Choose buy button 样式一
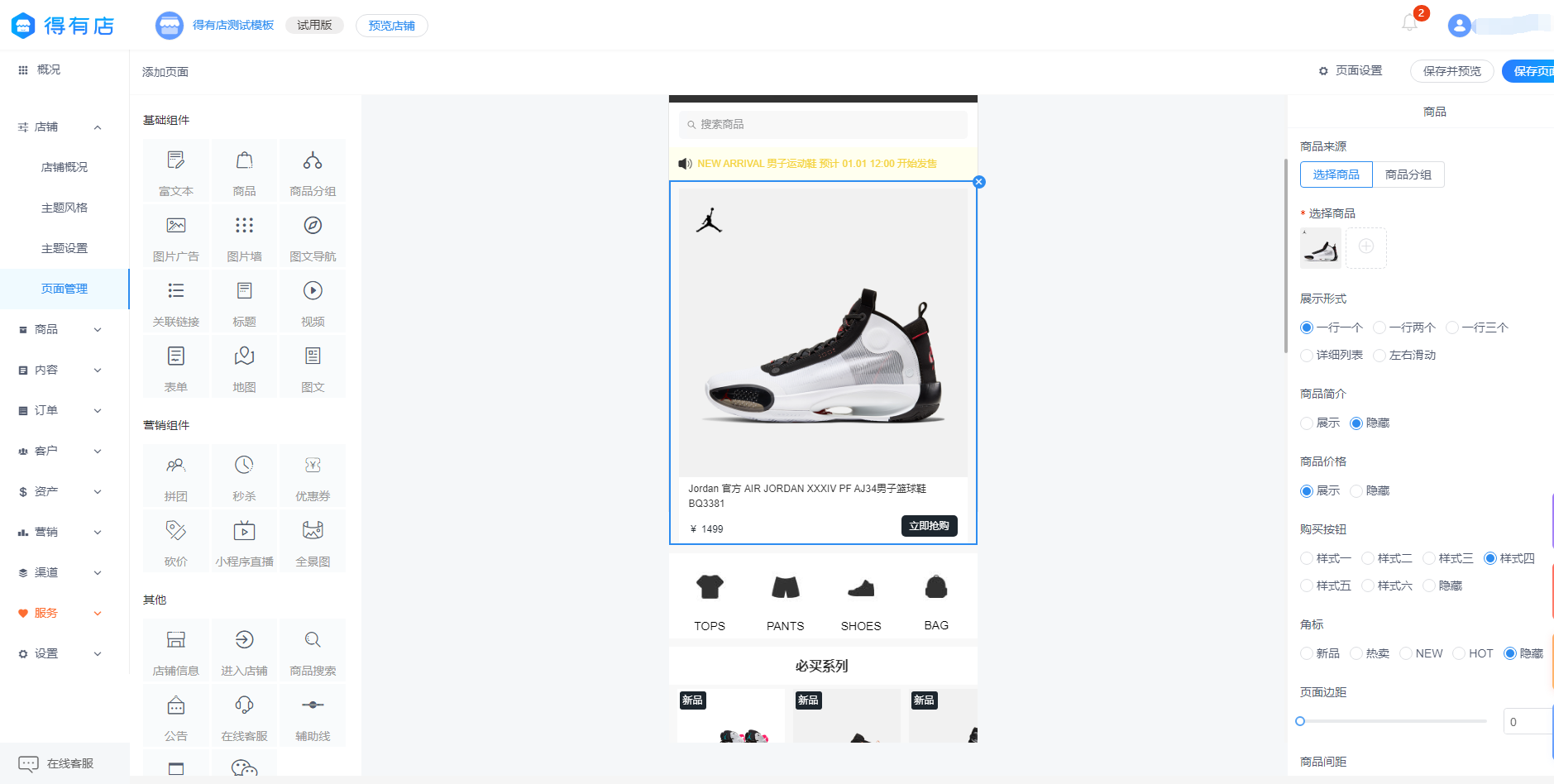 (1326, 558)
